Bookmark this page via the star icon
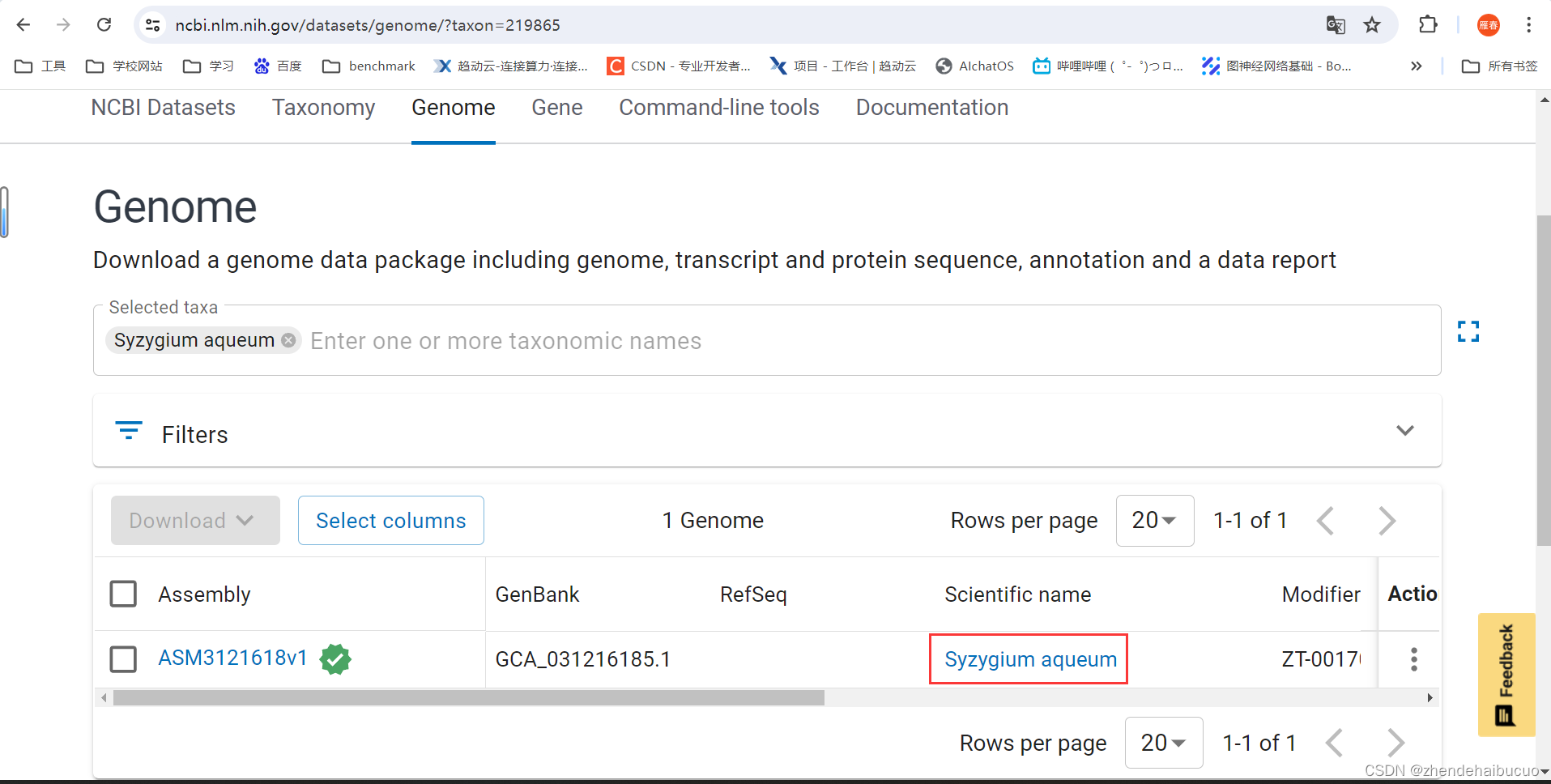Screen dimensions: 1551x784 [1373, 25]
